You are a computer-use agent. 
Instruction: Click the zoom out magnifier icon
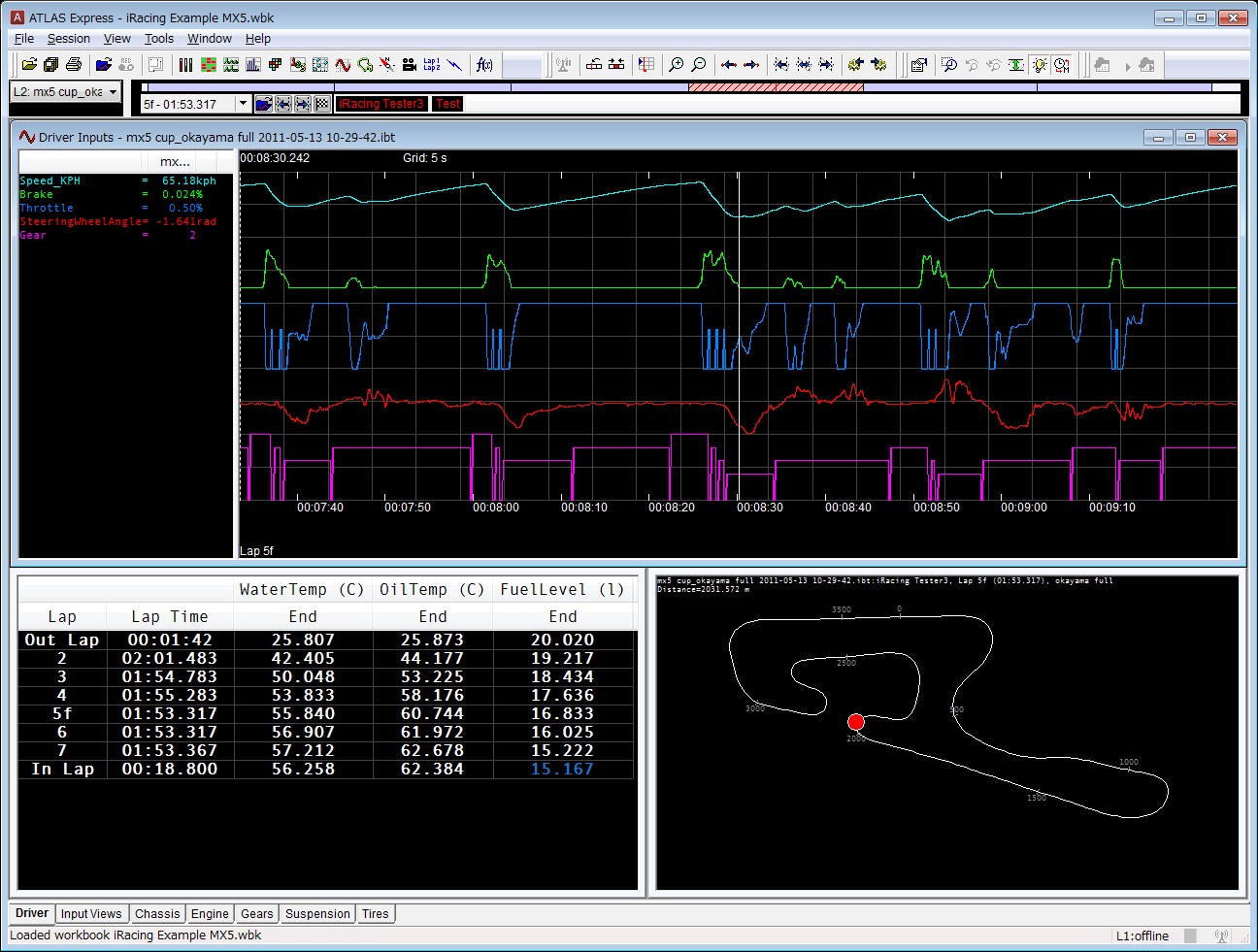699,65
